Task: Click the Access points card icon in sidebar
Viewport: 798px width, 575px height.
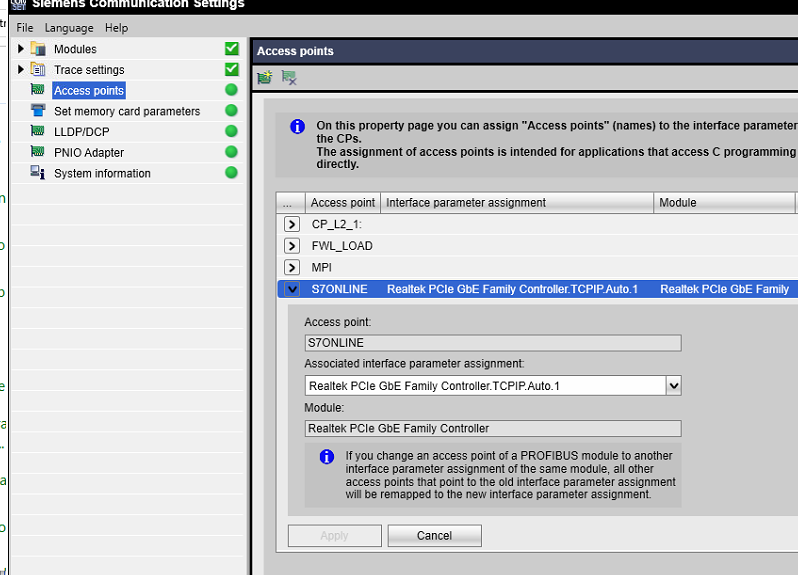Action: (x=38, y=90)
